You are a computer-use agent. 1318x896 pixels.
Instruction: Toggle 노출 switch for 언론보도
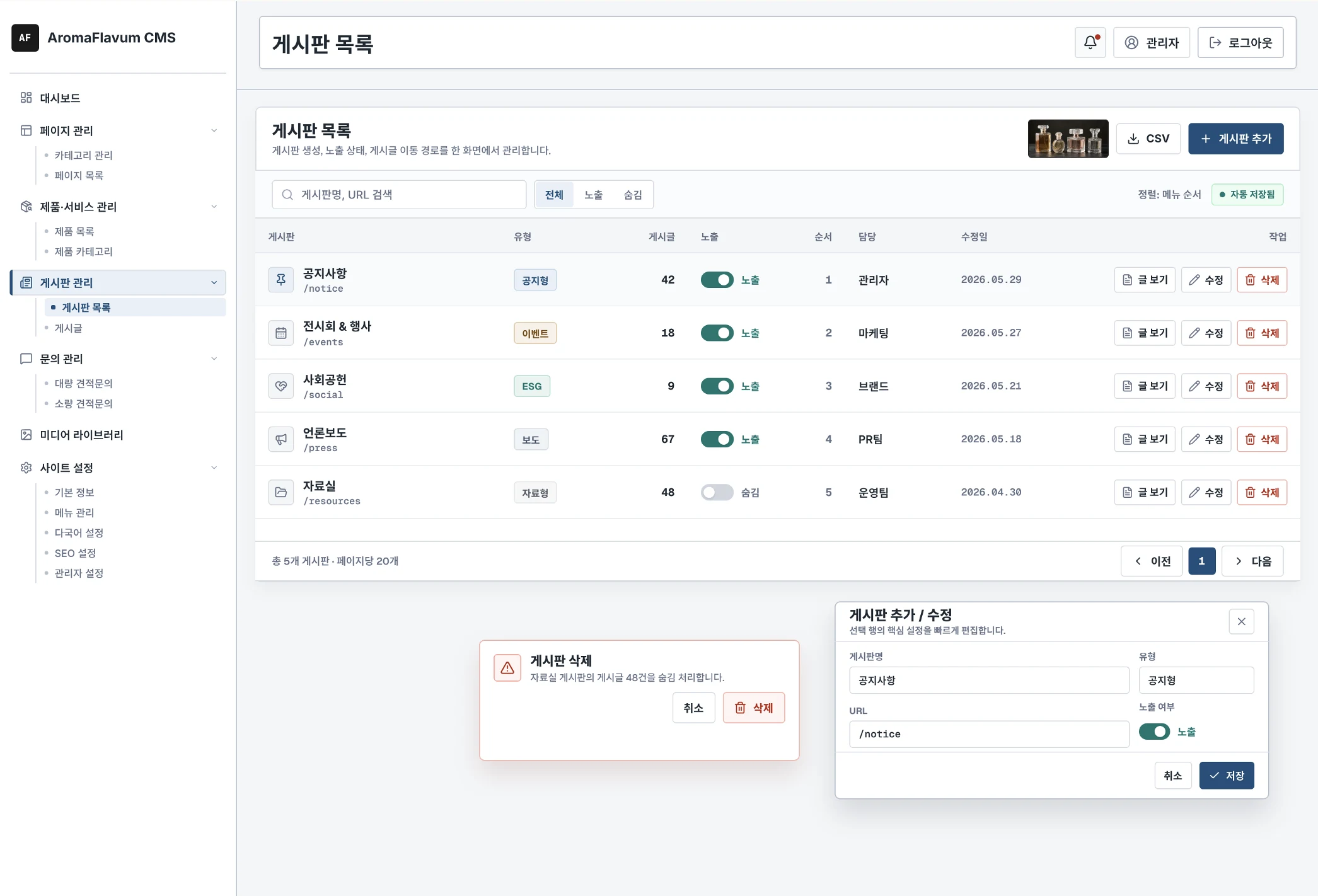pos(717,439)
